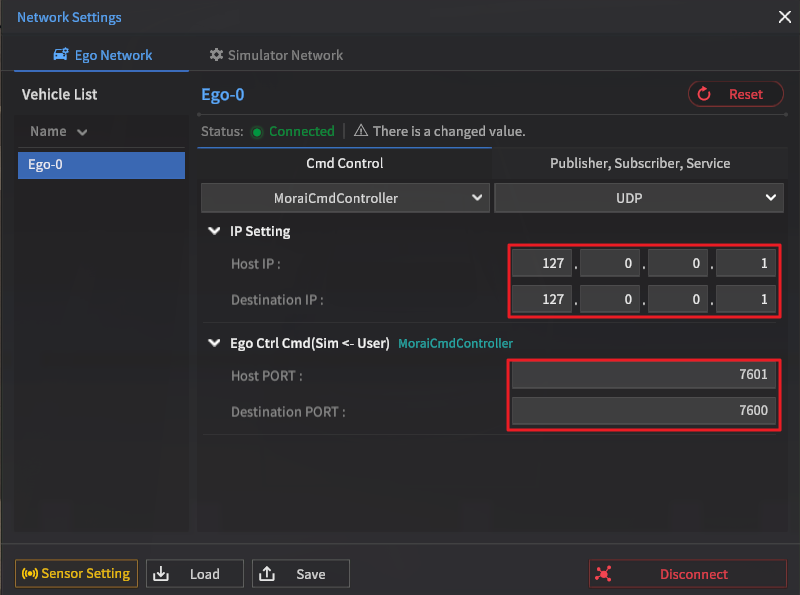Open the UDP protocol dropdown
The width and height of the screenshot is (800, 595).
point(638,198)
